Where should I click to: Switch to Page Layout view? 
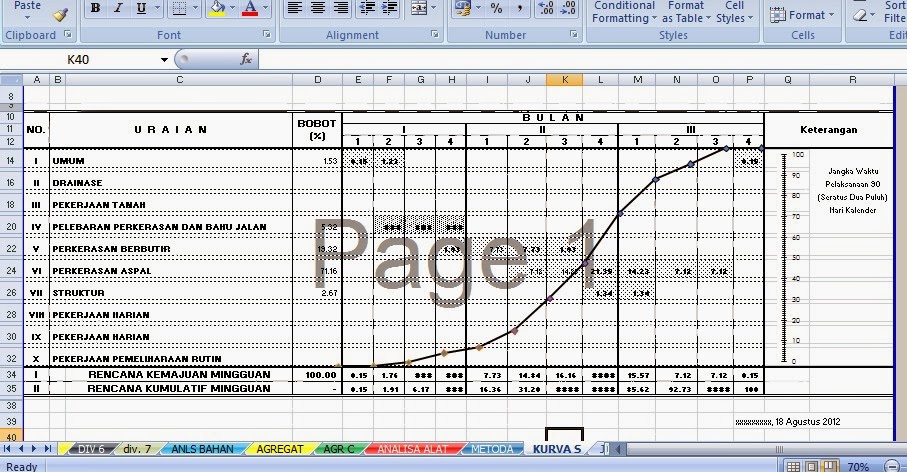pos(812,466)
